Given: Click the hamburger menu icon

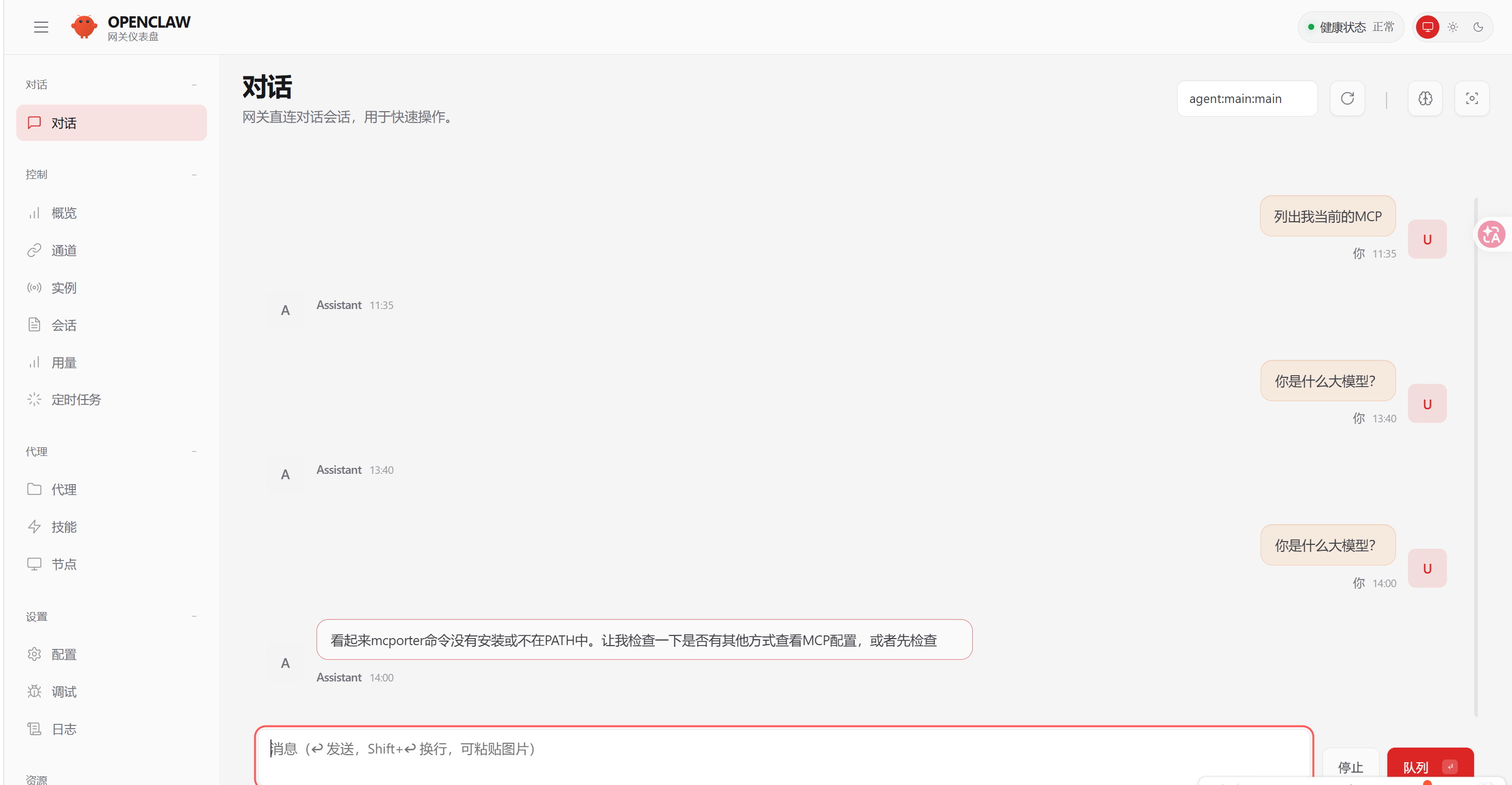Looking at the screenshot, I should pos(41,27).
